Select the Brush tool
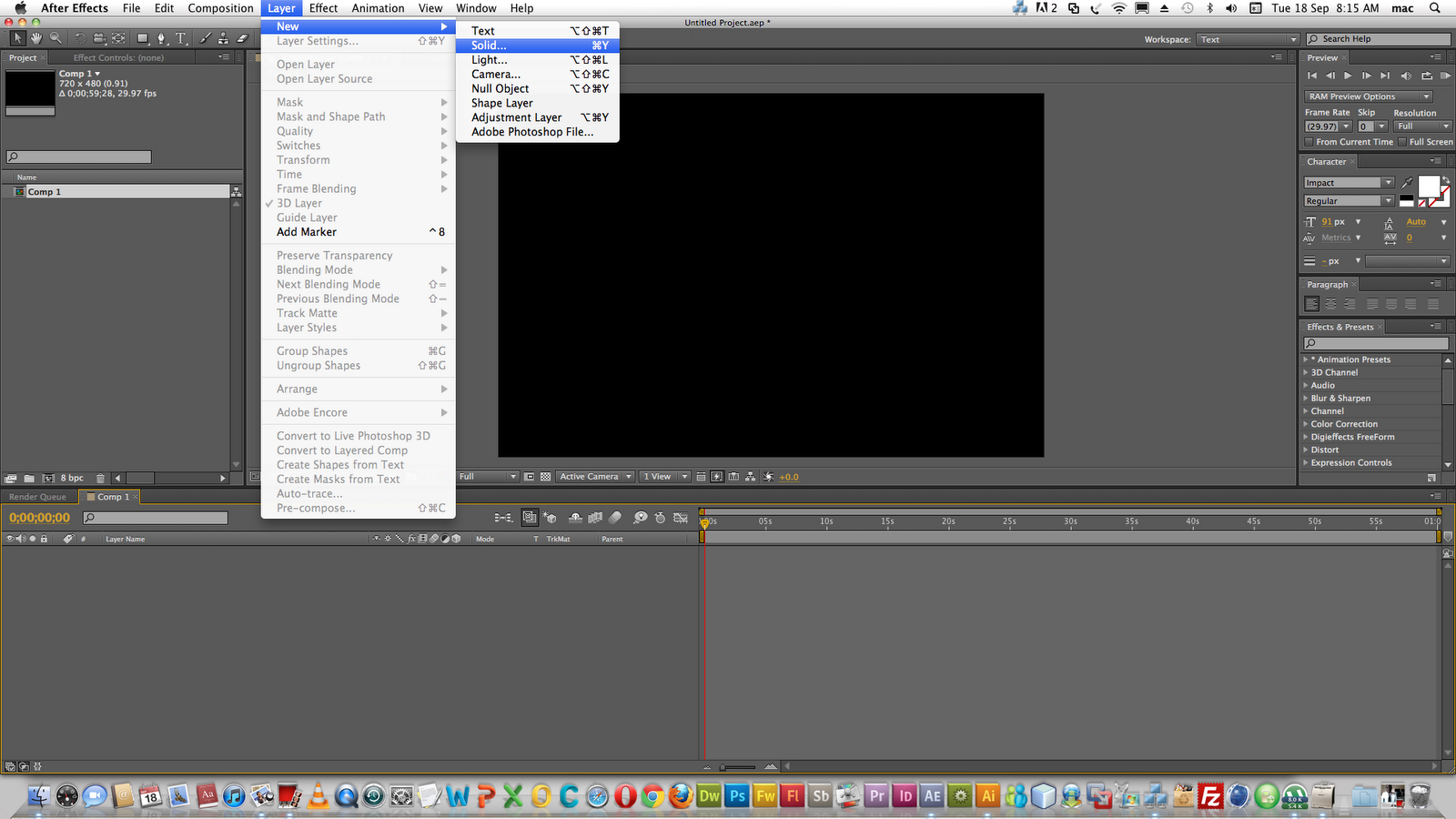The width and height of the screenshot is (1456, 819). tap(205, 38)
